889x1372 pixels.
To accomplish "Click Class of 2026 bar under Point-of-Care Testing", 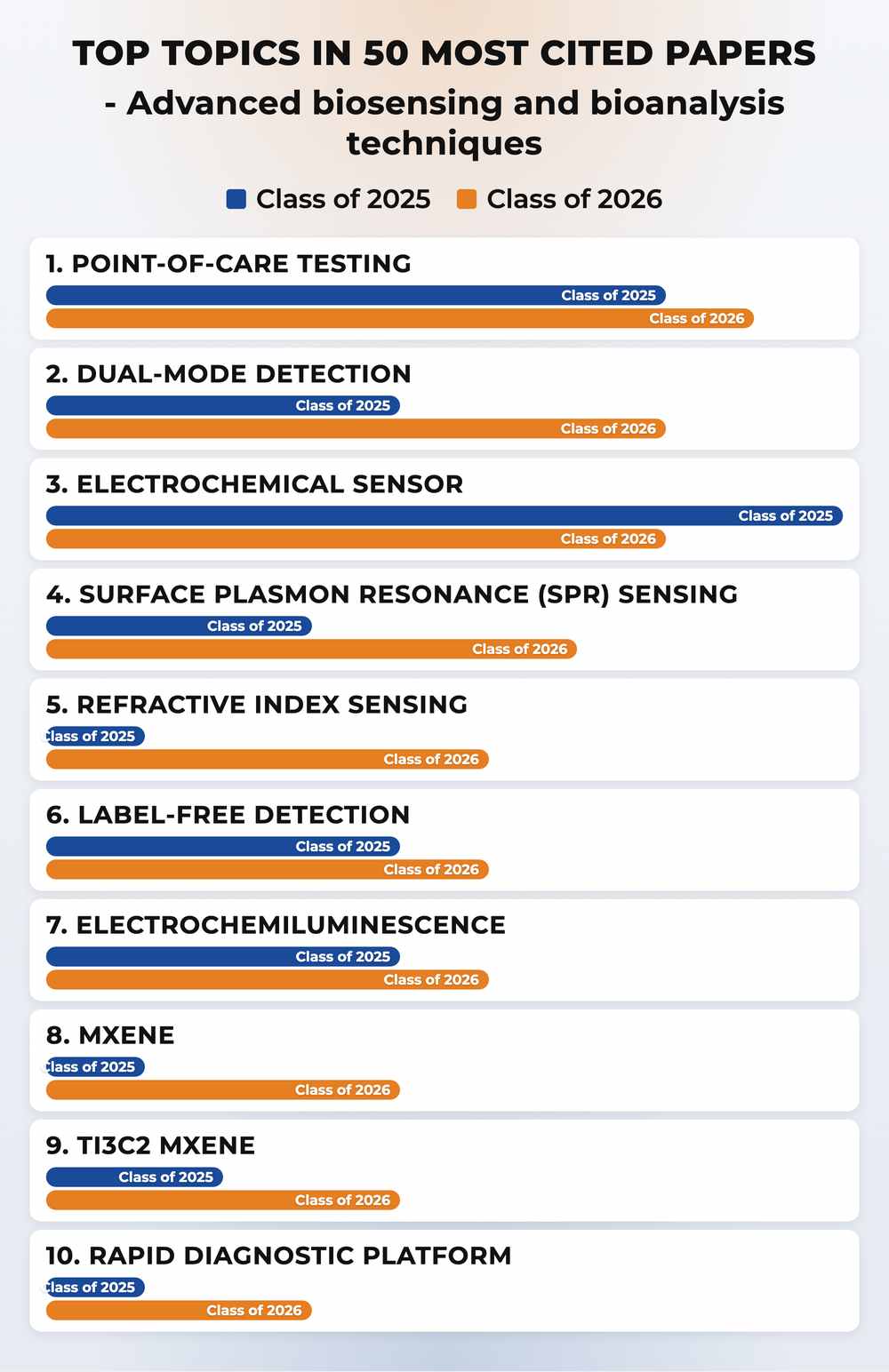I will 400,318.
